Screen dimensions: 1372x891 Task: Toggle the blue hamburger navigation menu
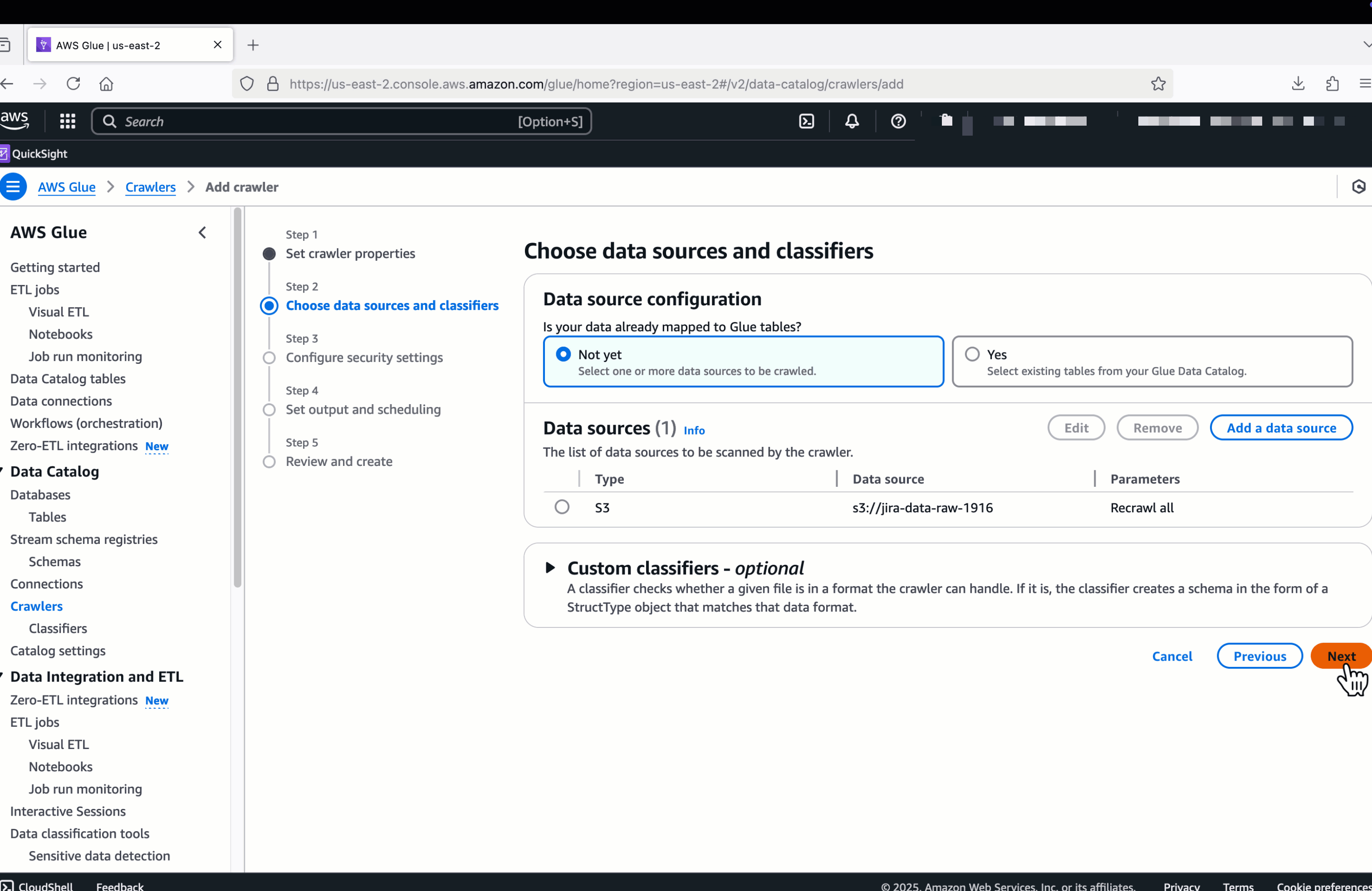(13, 187)
